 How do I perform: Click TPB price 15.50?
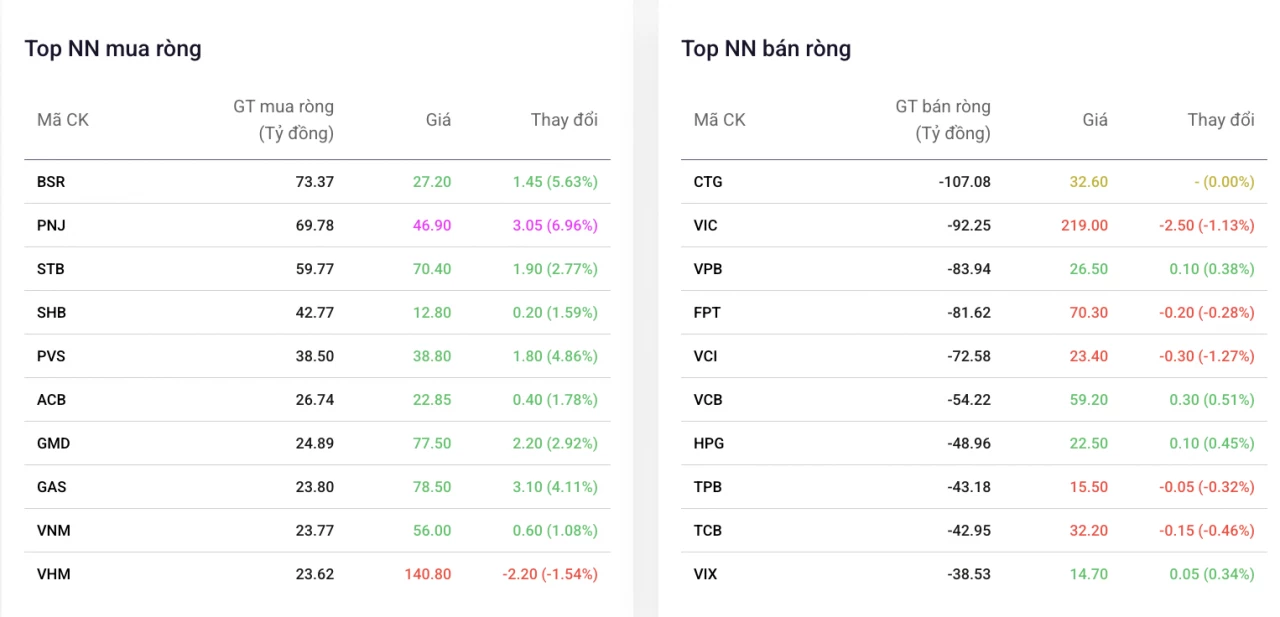tap(1089, 486)
